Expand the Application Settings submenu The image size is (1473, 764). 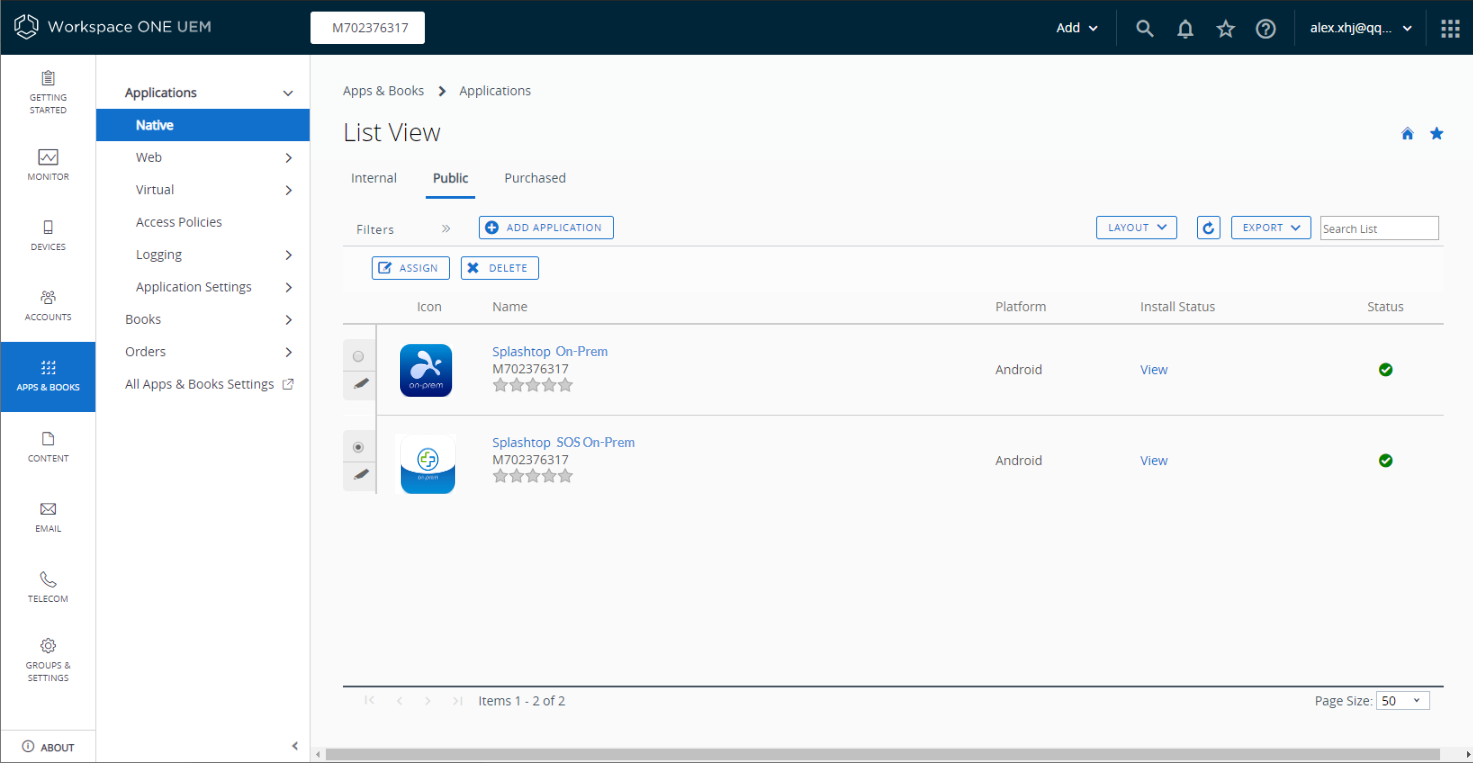(288, 287)
